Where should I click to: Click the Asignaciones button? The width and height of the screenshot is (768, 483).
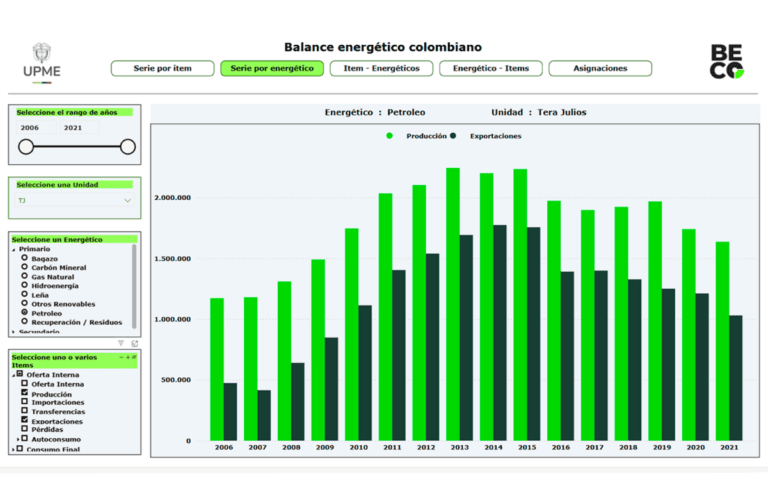click(x=600, y=69)
